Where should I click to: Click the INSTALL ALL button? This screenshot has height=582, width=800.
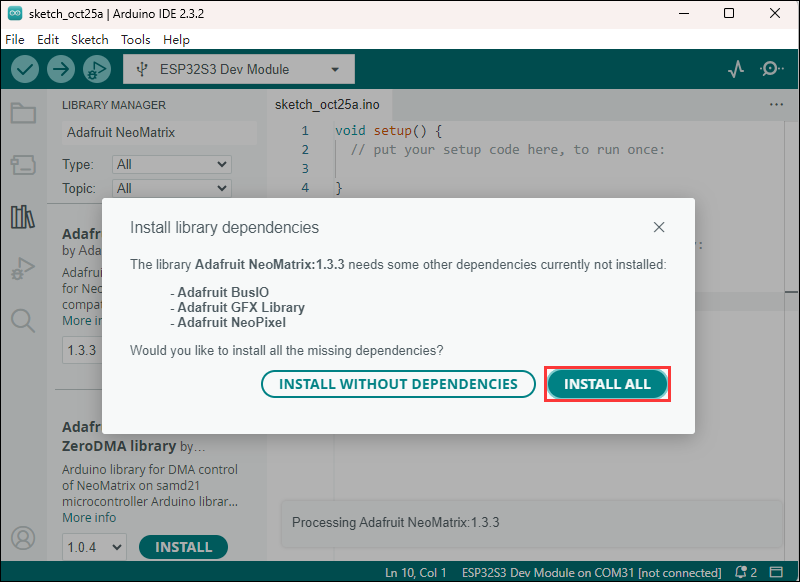tap(607, 384)
